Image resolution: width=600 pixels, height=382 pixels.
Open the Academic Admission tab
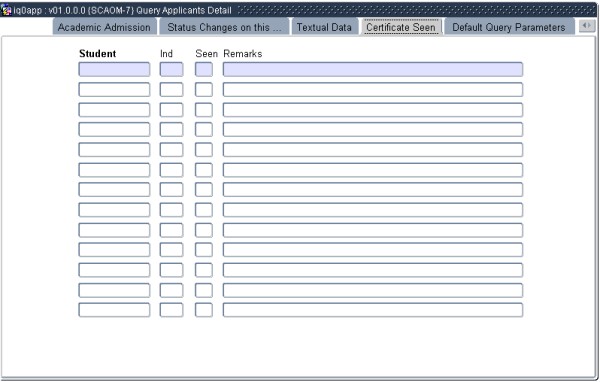click(104, 27)
